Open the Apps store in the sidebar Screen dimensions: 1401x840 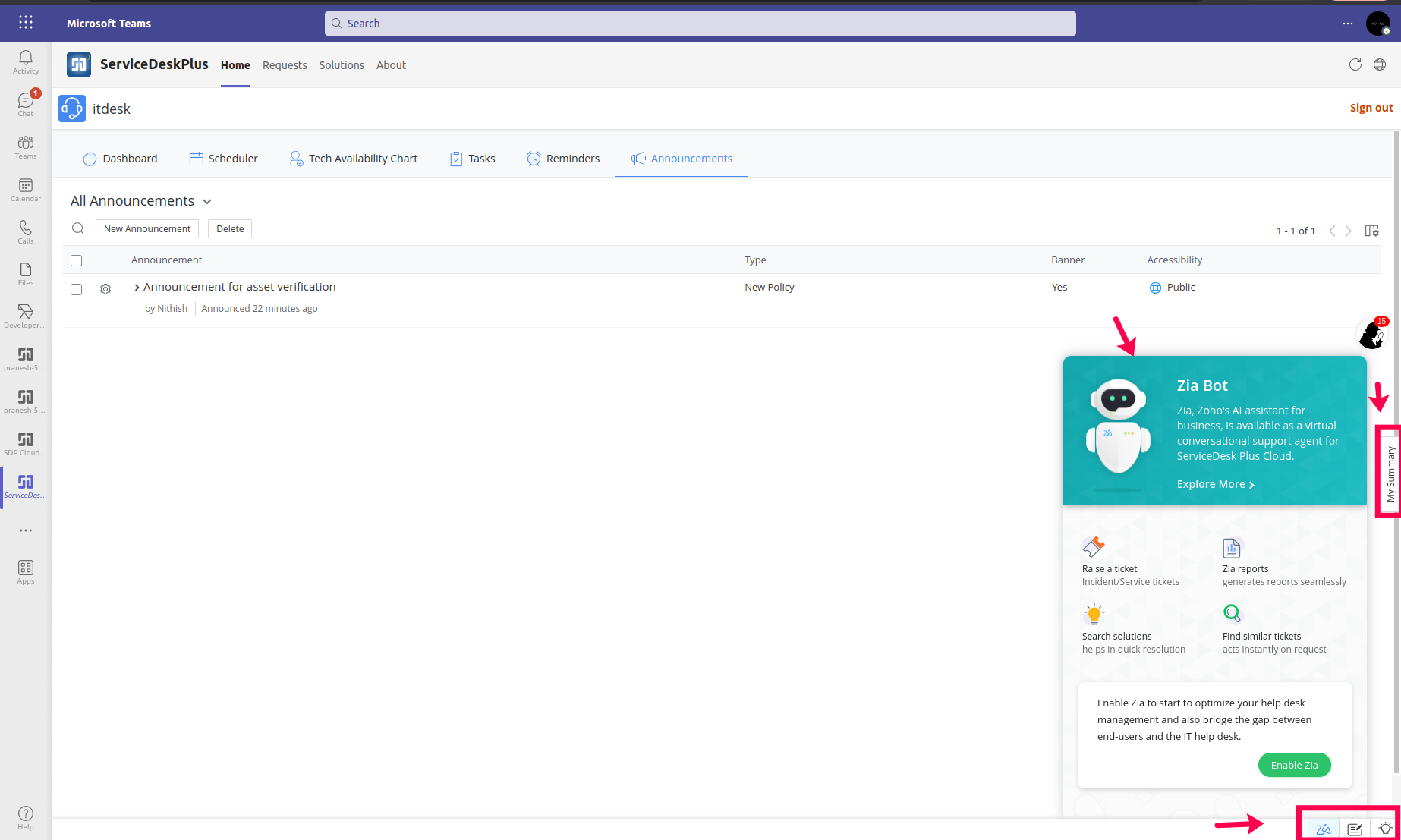[26, 572]
